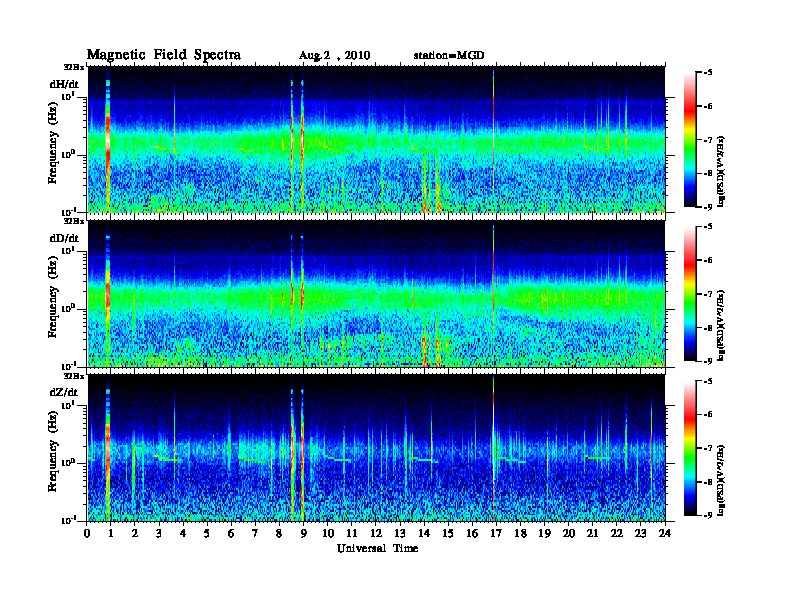Click the dZ/dt panel label

point(64,392)
